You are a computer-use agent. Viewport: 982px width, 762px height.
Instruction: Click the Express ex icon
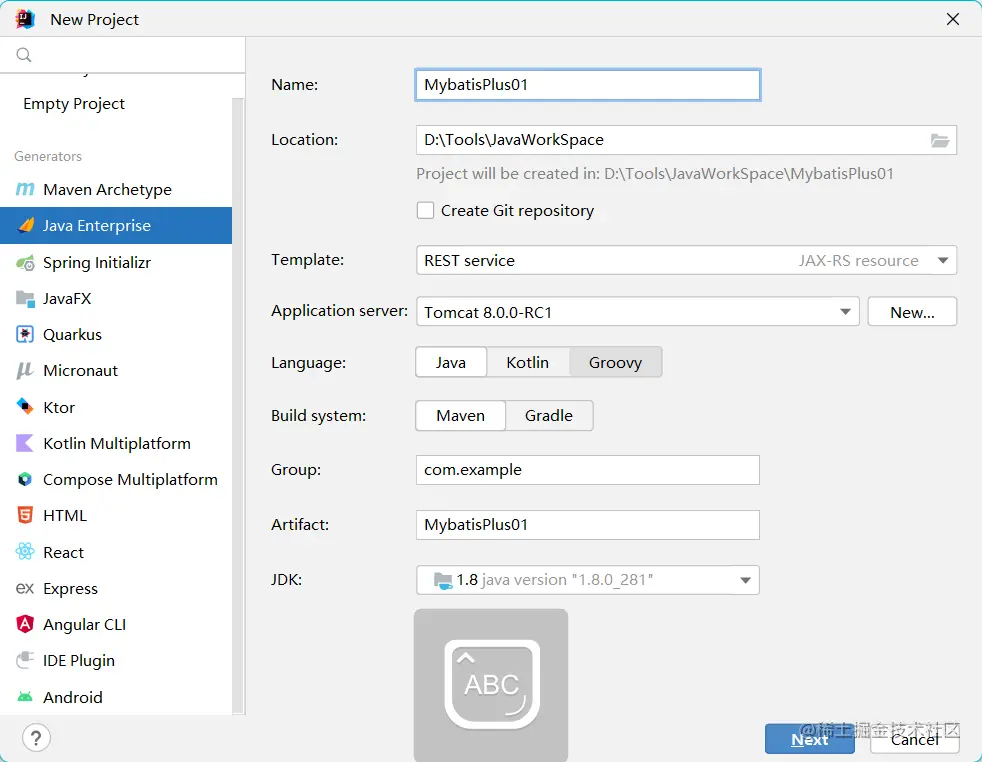[25, 588]
